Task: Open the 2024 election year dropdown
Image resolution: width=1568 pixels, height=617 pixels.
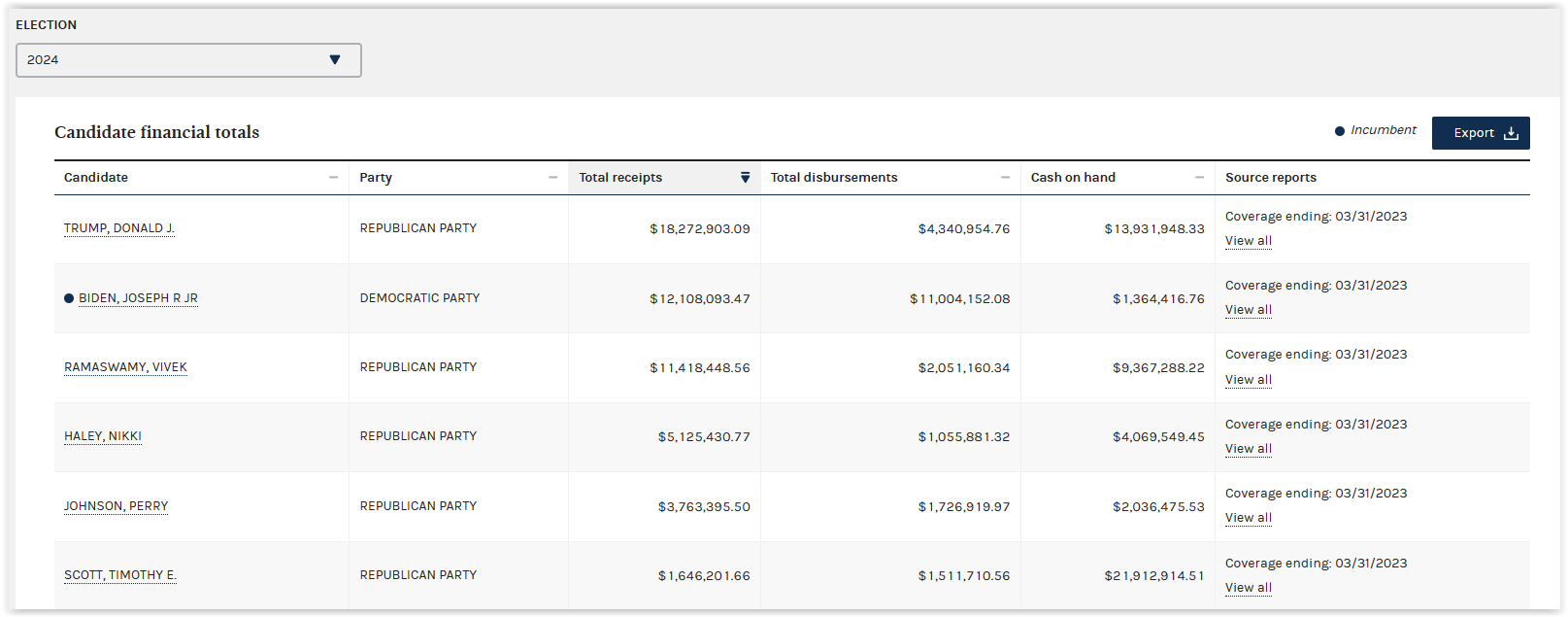Action: [x=188, y=60]
